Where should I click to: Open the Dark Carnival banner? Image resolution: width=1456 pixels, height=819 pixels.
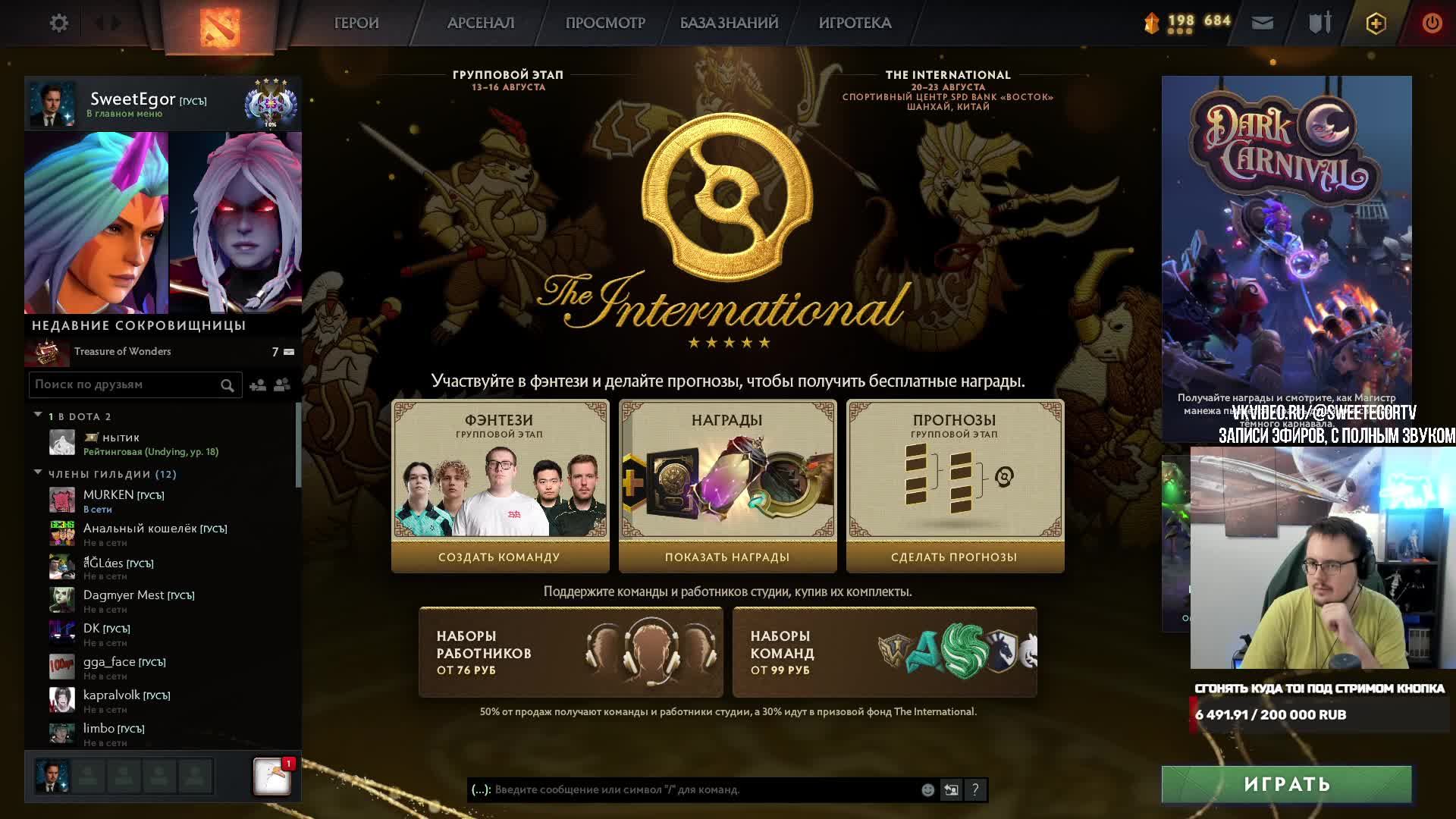click(x=1287, y=259)
